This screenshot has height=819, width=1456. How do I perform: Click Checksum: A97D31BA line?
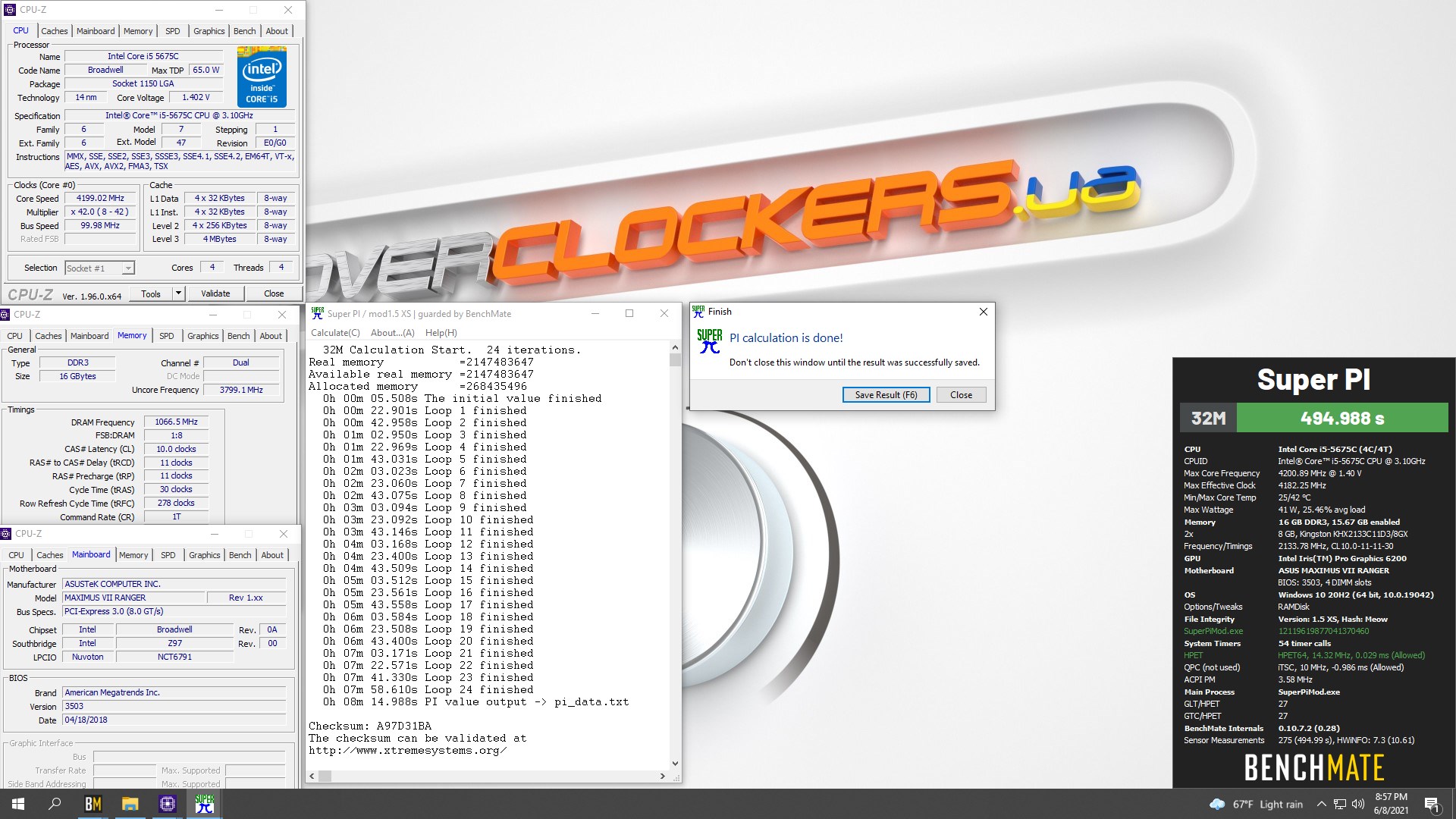(369, 726)
